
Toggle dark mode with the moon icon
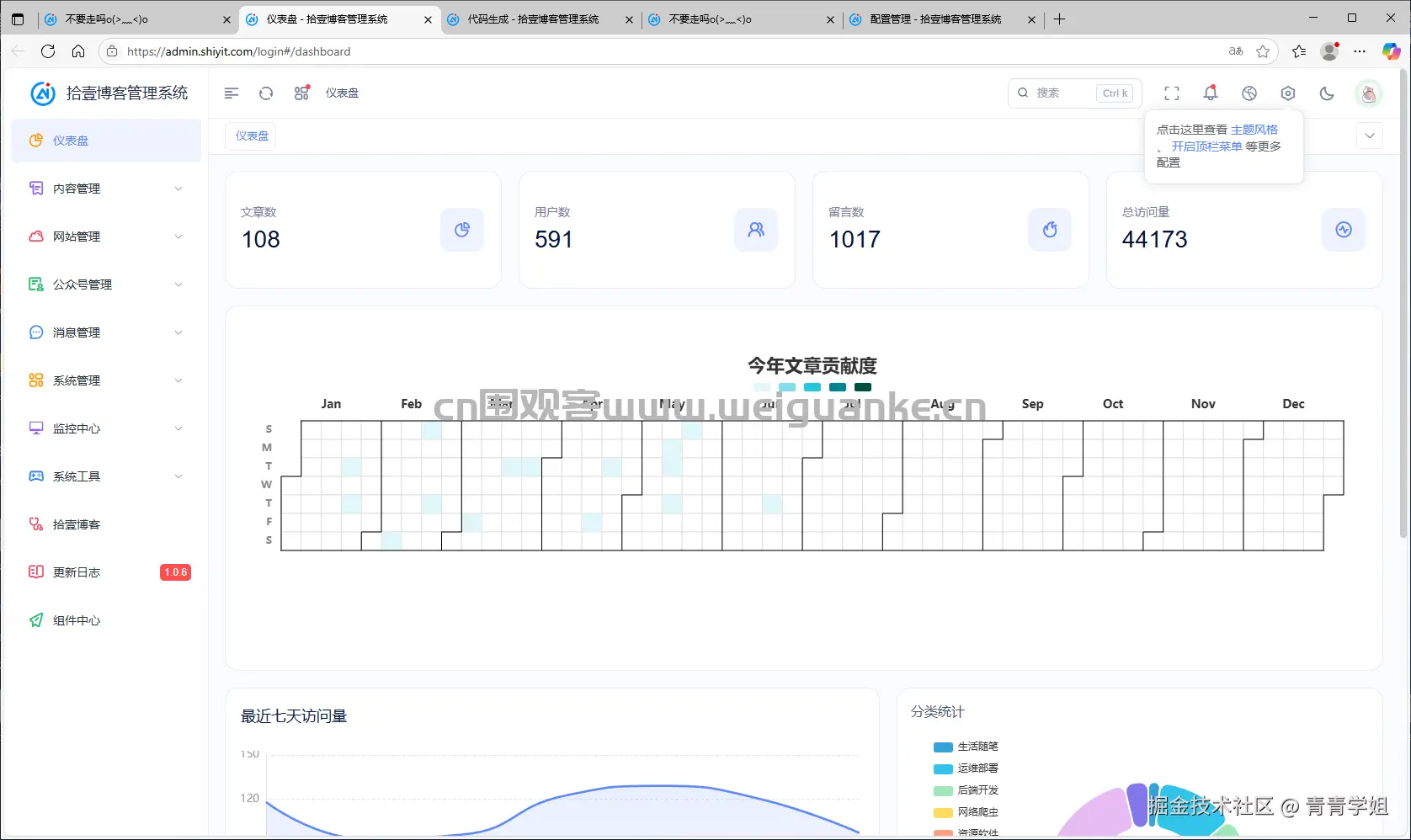click(x=1327, y=93)
